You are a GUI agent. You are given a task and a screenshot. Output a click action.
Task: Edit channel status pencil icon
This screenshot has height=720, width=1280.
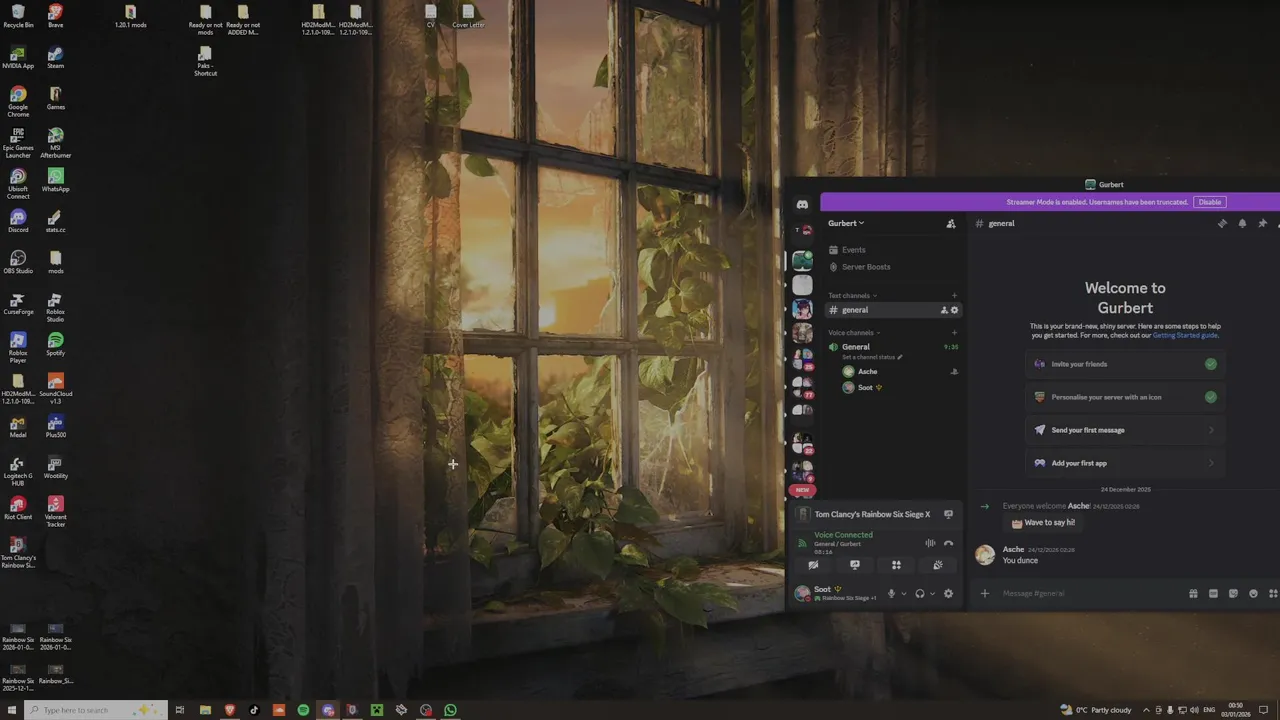(900, 357)
